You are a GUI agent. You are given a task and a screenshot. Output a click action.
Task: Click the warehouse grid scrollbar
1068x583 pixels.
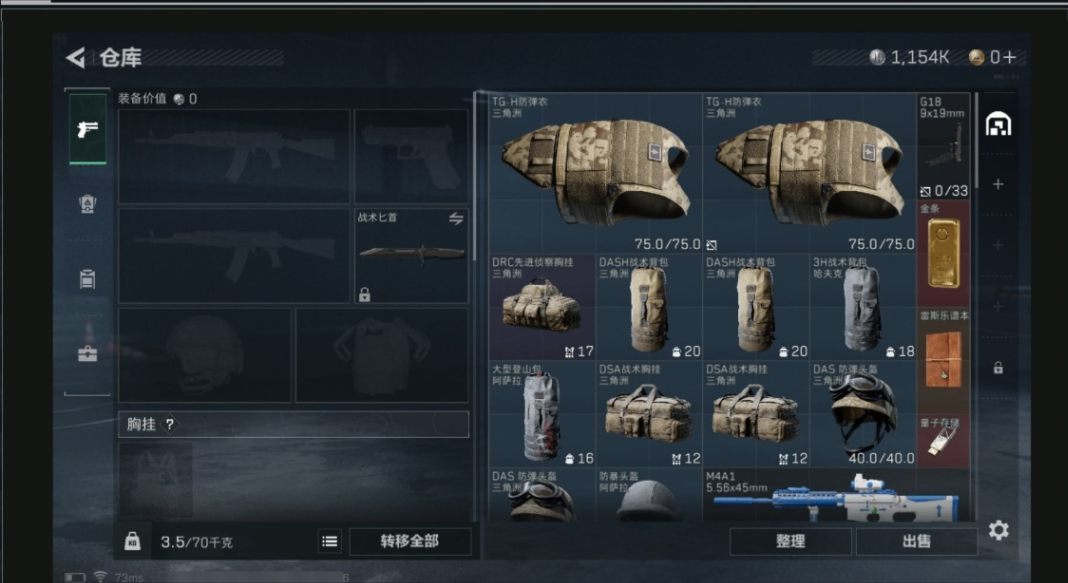click(975, 141)
